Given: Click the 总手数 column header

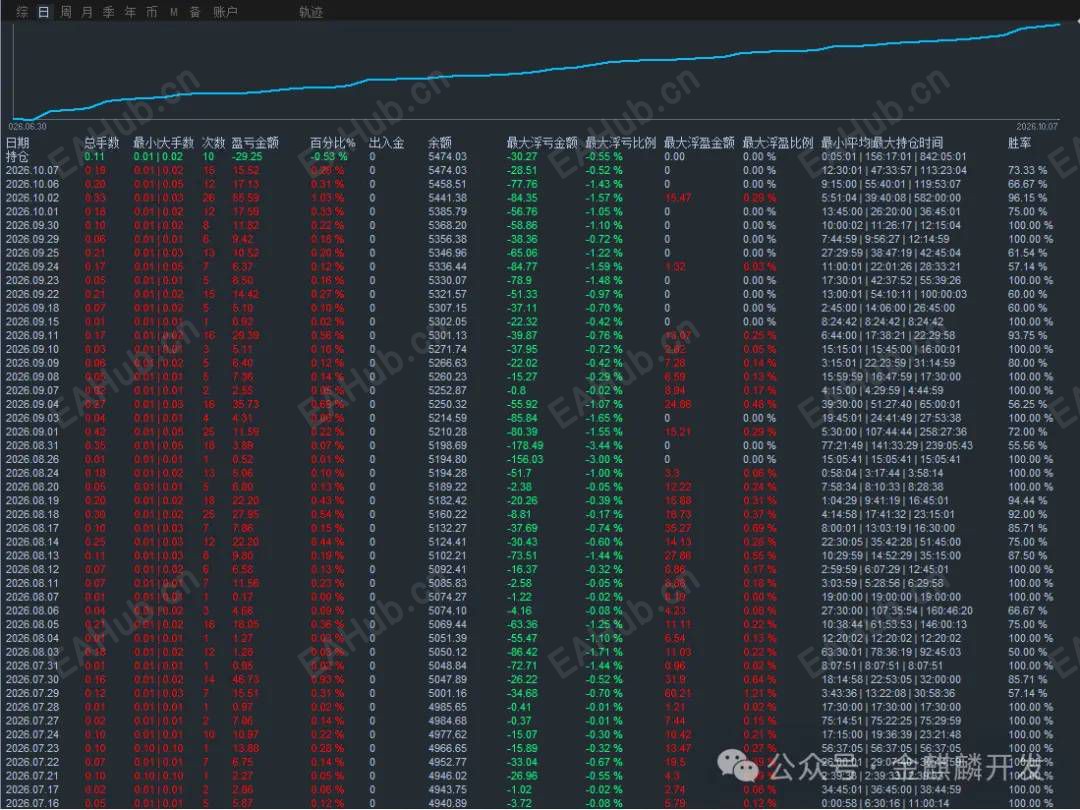Looking at the screenshot, I should 102,143.
